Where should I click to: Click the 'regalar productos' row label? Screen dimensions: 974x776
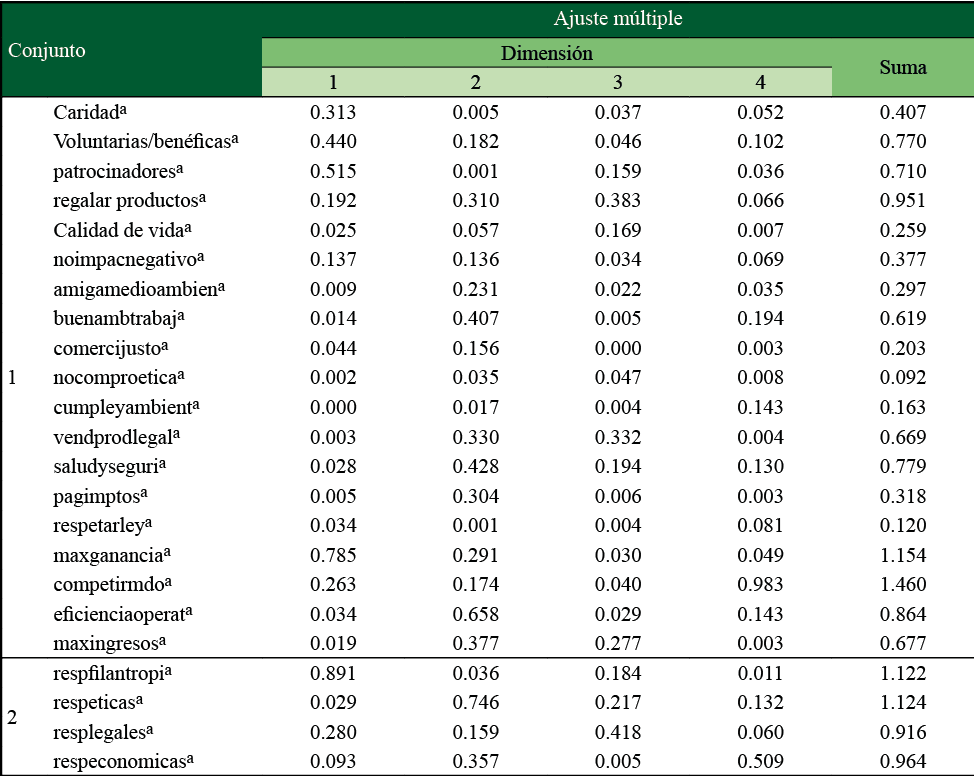[x=115, y=201]
